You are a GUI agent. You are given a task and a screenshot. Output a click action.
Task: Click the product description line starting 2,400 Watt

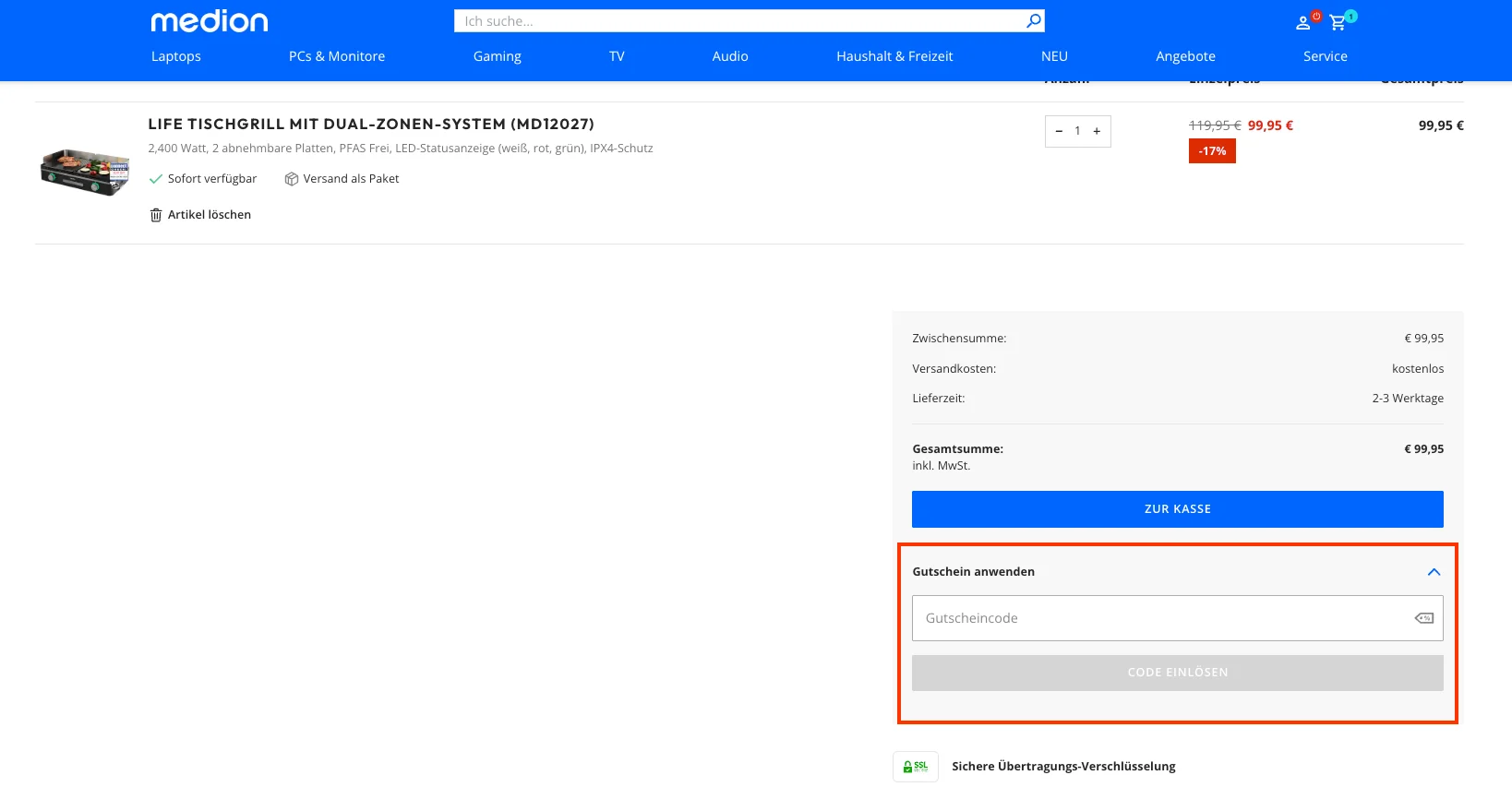tap(401, 149)
